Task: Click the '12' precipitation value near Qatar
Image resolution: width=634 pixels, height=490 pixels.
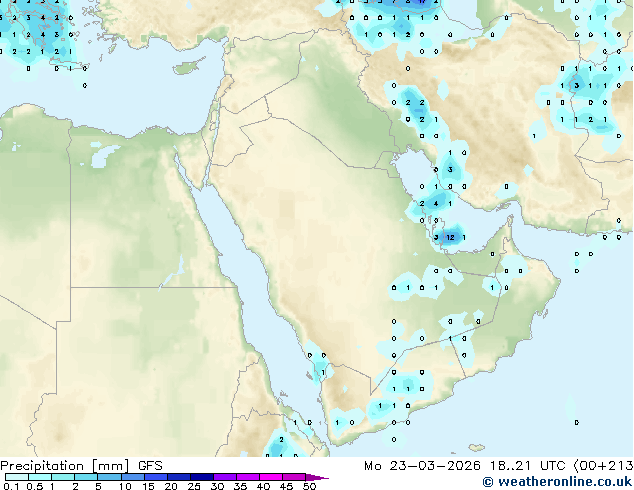Action: pyautogui.click(x=450, y=237)
